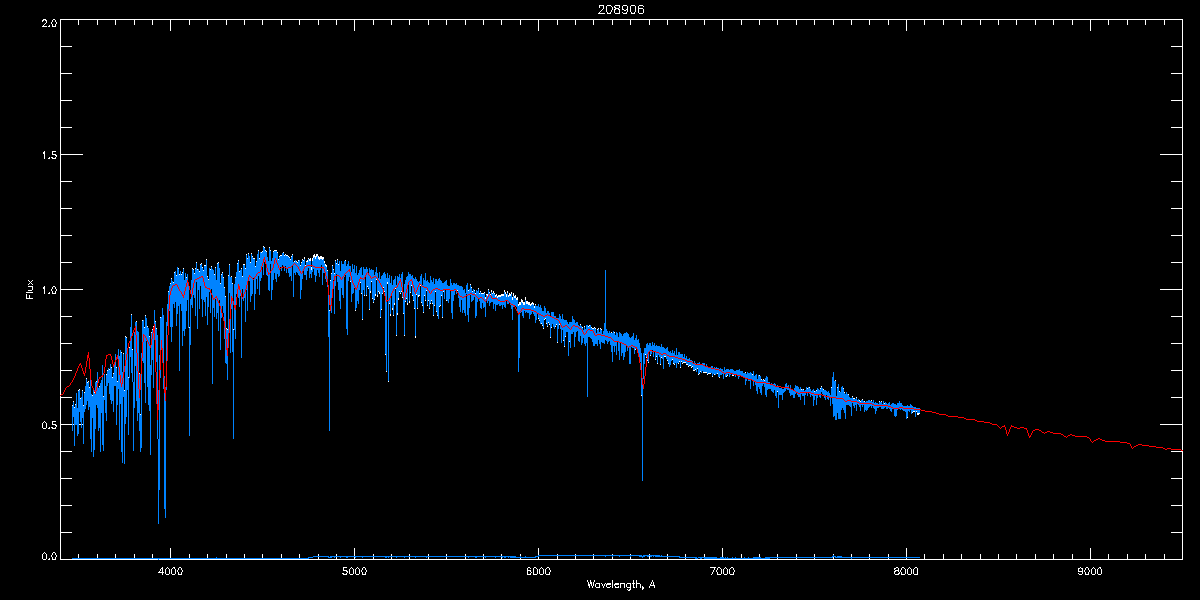Click the deepest absorption line bottom just below 4000
Image resolution: width=1200 pixels, height=600 pixels.
pyautogui.click(x=159, y=521)
